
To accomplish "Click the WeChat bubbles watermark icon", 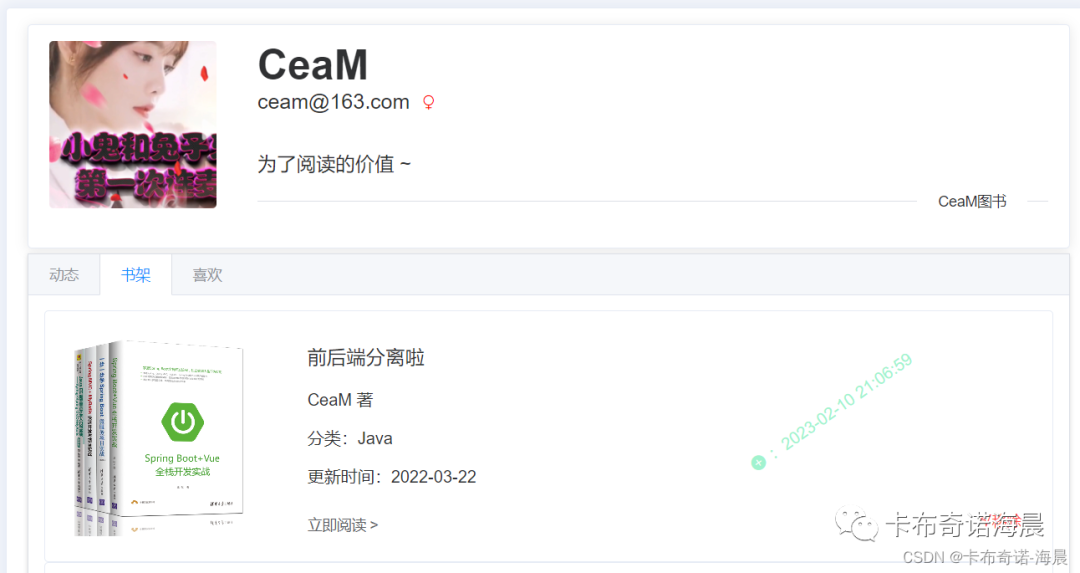I will click(x=857, y=525).
